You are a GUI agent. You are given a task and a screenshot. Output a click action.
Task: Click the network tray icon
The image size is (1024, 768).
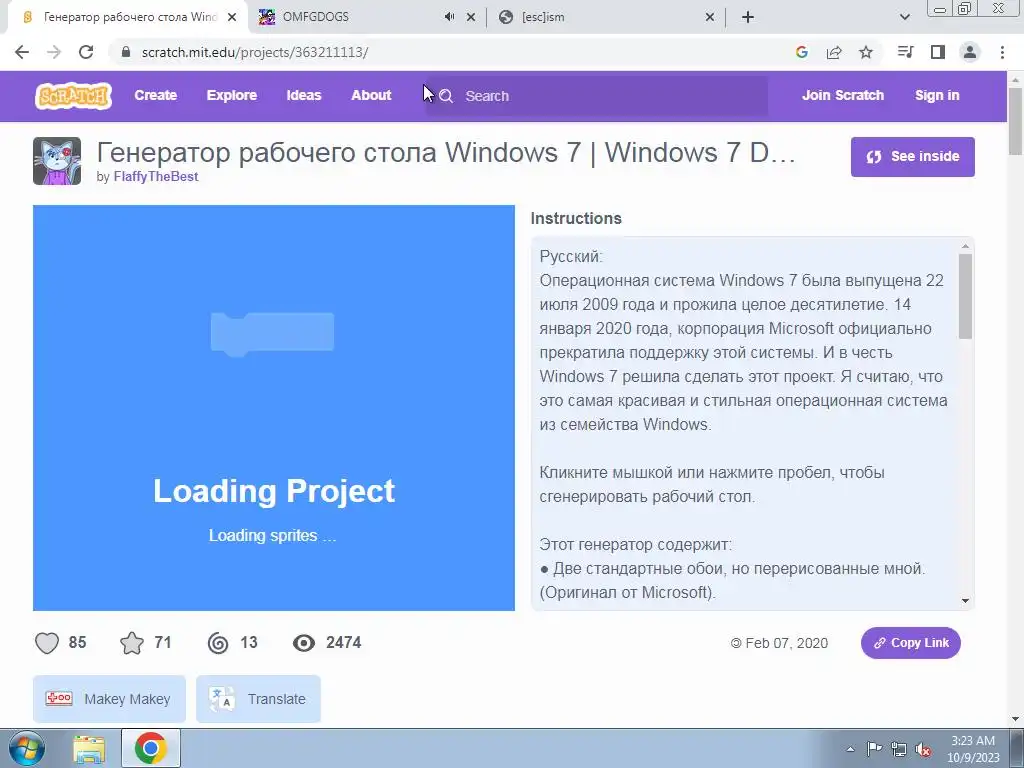[899, 749]
